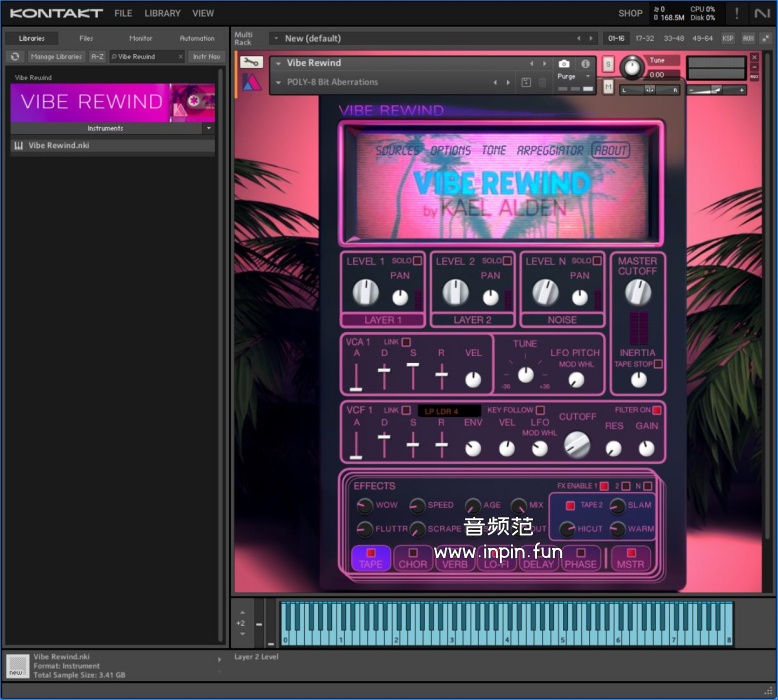Screen dimensions: 778x700
Task: Switch to the Files tab
Action: pos(86,38)
